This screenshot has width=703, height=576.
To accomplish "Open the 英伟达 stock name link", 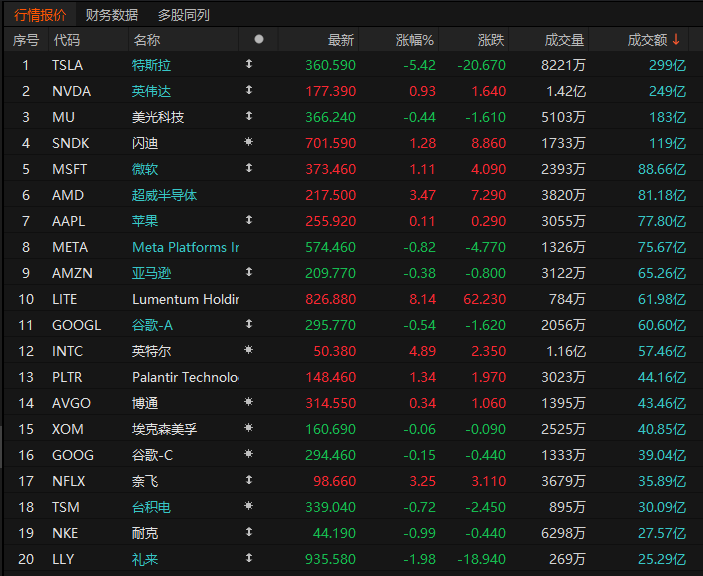I will 152,91.
